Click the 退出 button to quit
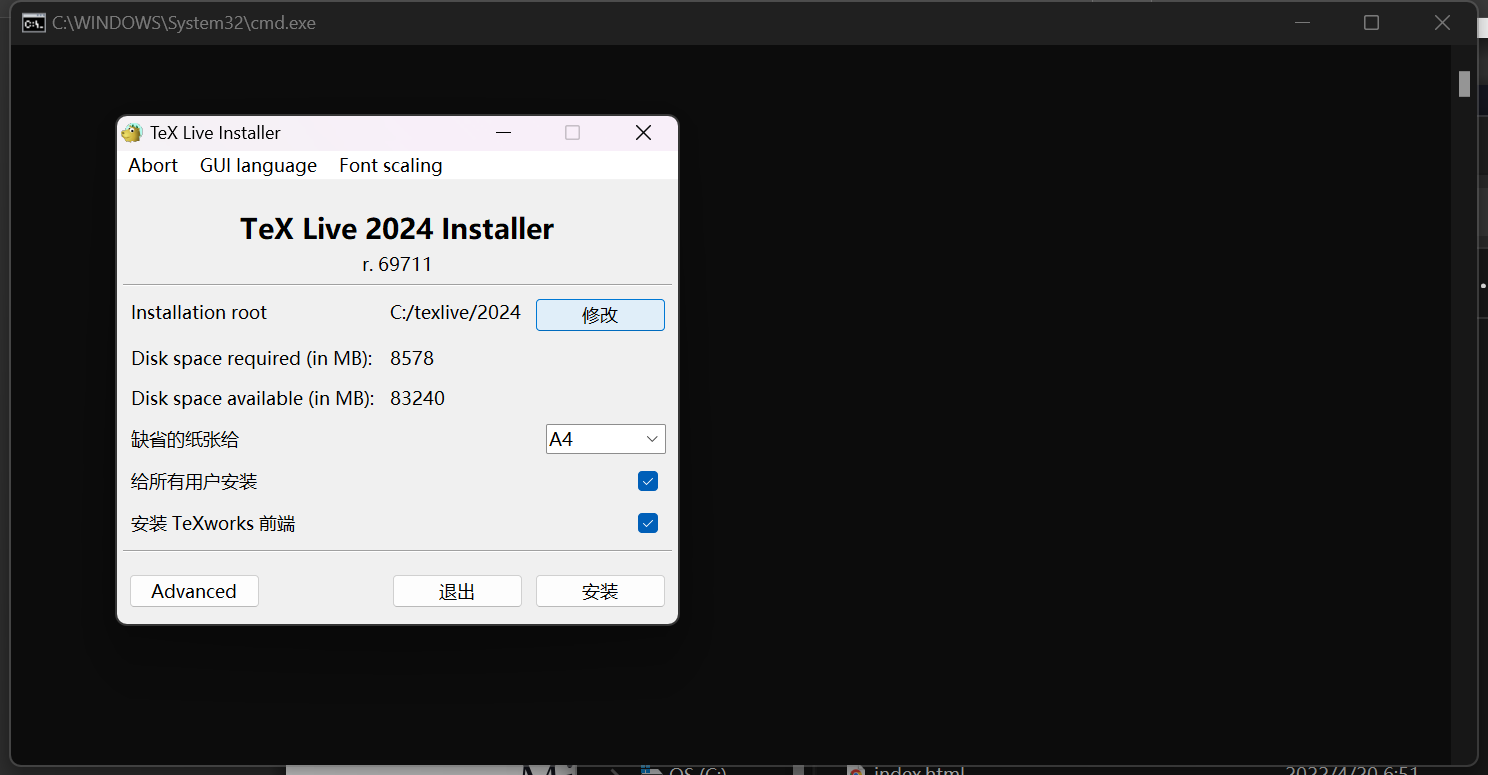The image size is (1488, 775). (457, 591)
